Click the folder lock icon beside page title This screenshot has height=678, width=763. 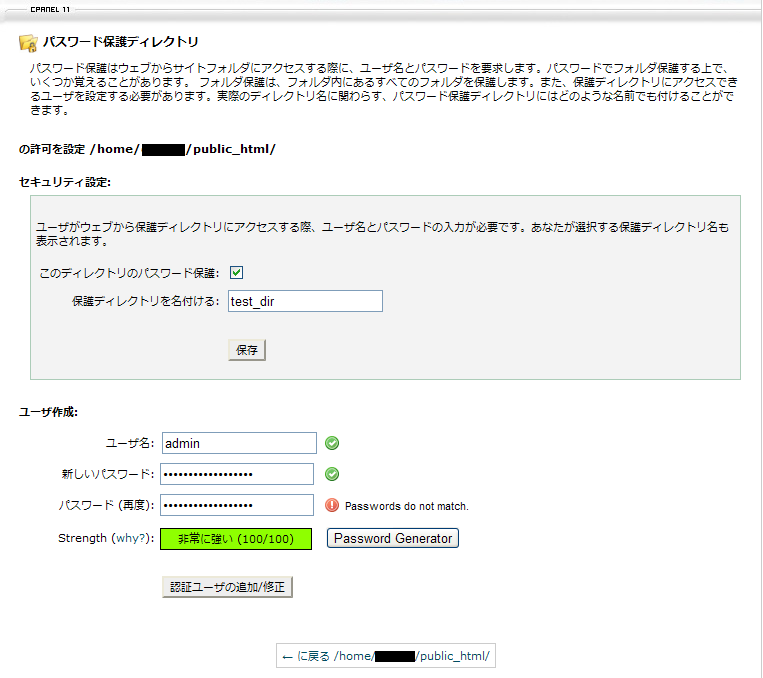click(x=28, y=42)
